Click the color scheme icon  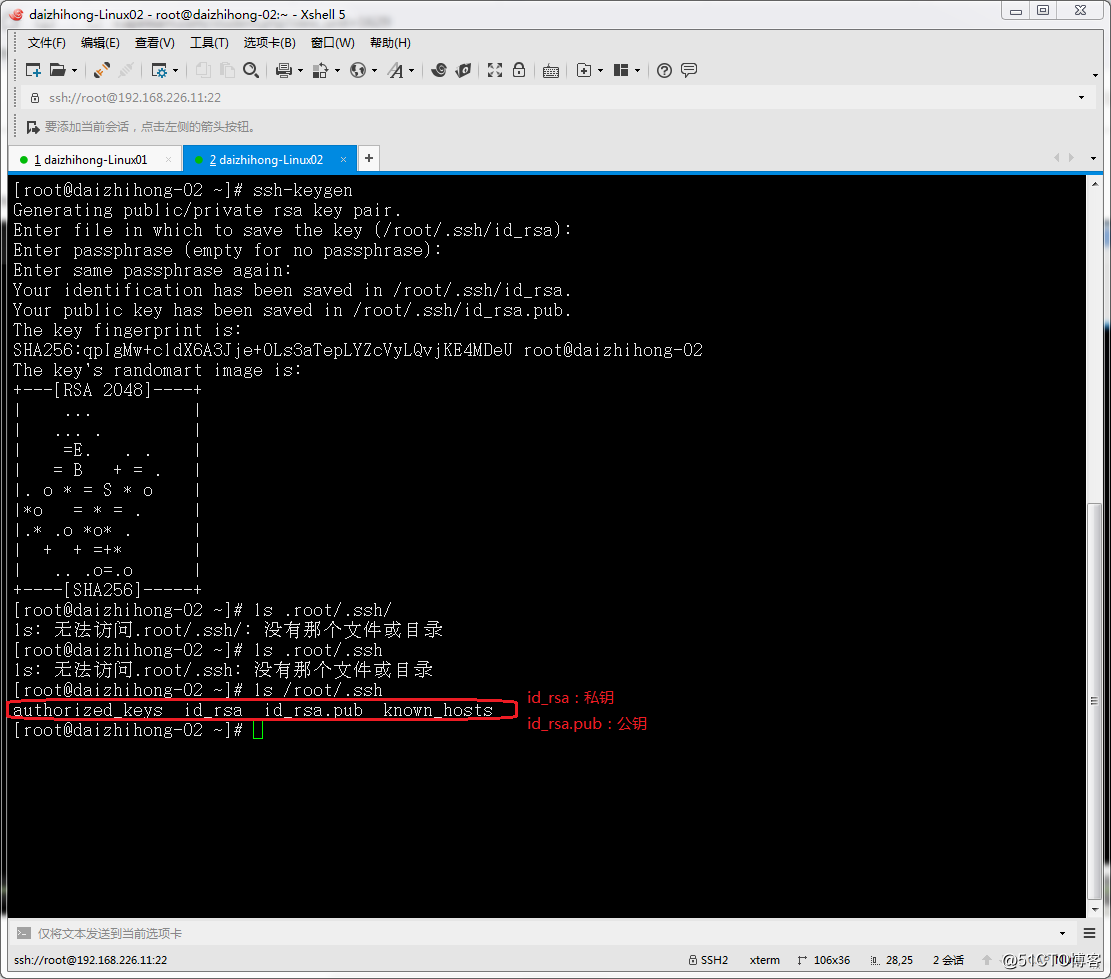coord(321,70)
